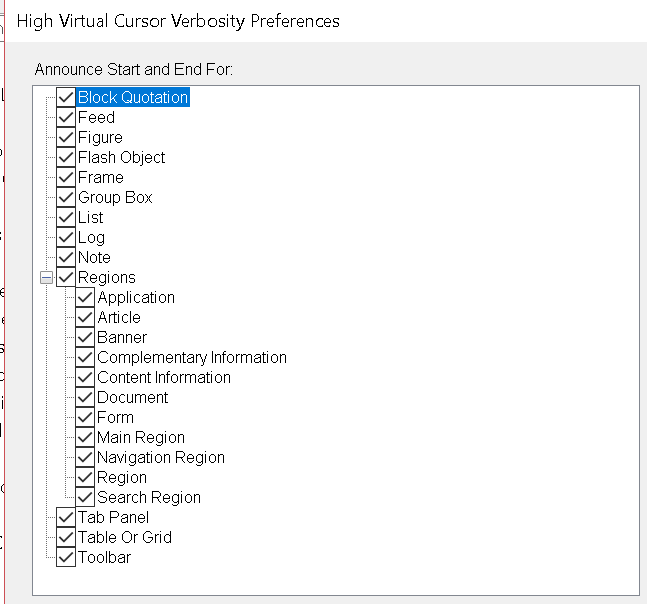Select the Banner label

coord(122,337)
